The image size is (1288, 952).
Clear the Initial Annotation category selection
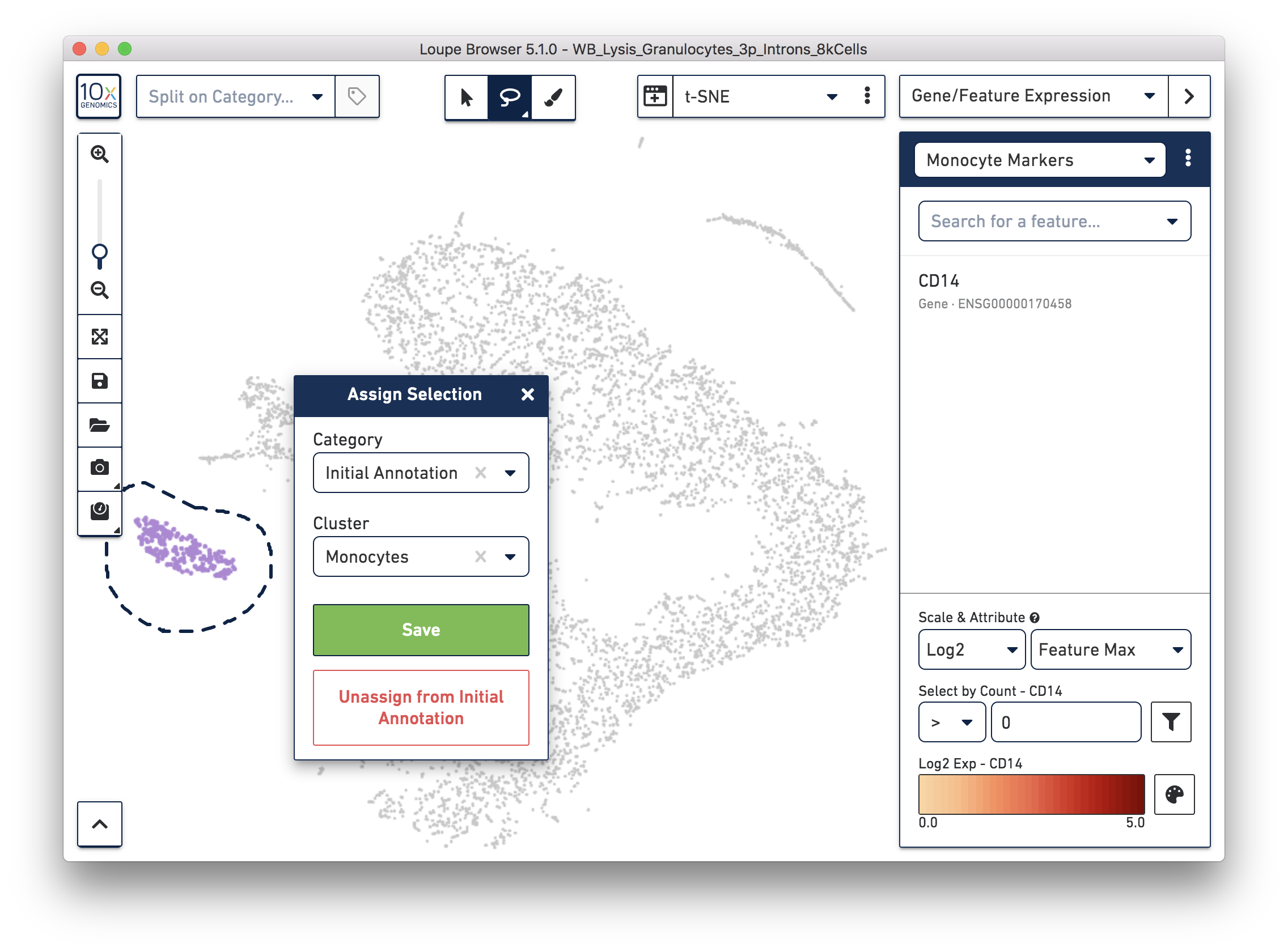click(481, 473)
